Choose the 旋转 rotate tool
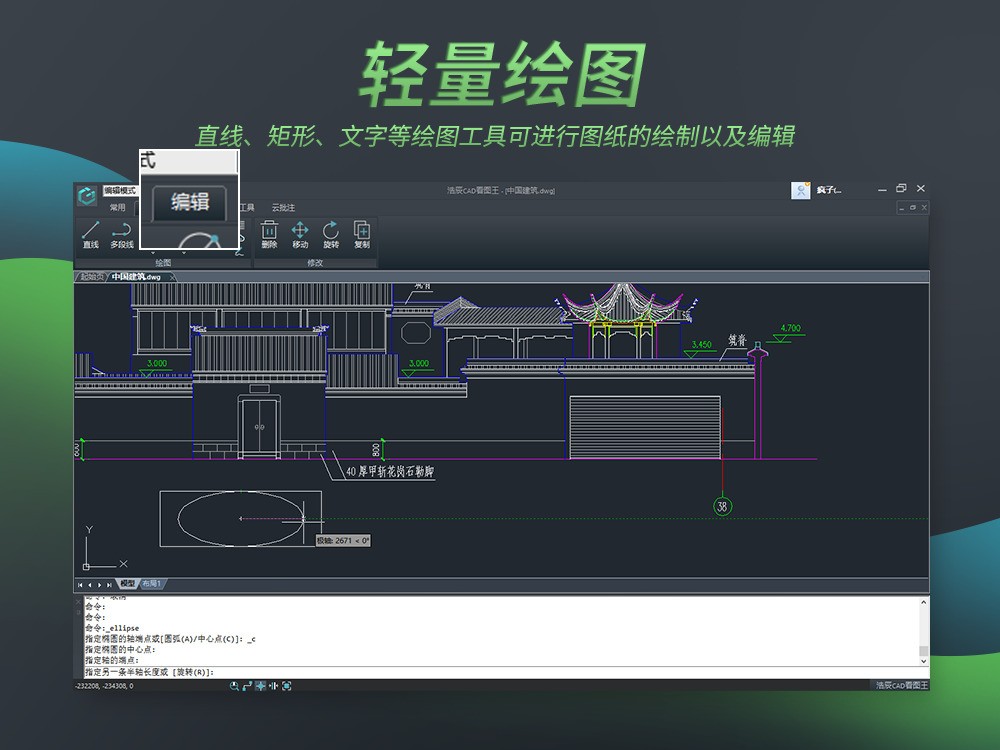1000x750 pixels. click(331, 234)
